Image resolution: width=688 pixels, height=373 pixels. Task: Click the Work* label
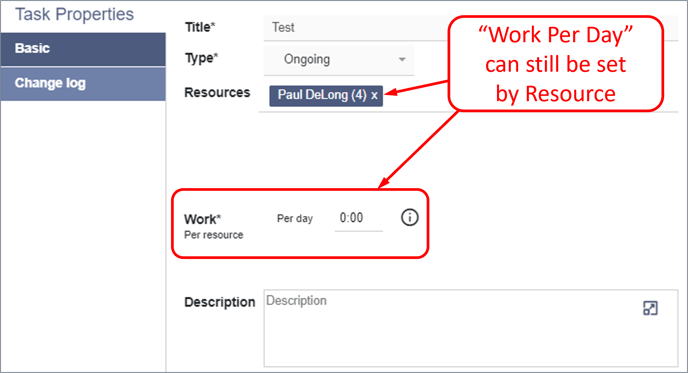[203, 219]
